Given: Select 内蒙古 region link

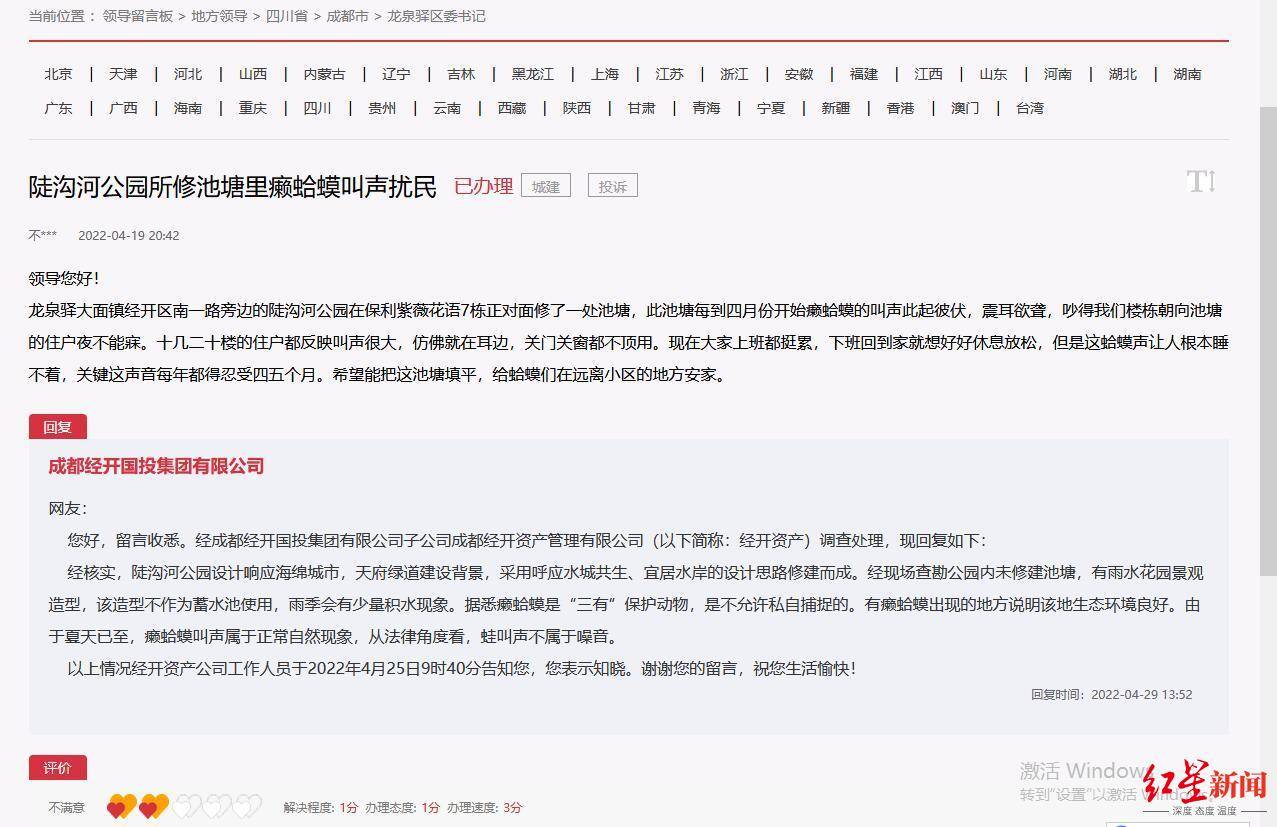Looking at the screenshot, I should 325,74.
